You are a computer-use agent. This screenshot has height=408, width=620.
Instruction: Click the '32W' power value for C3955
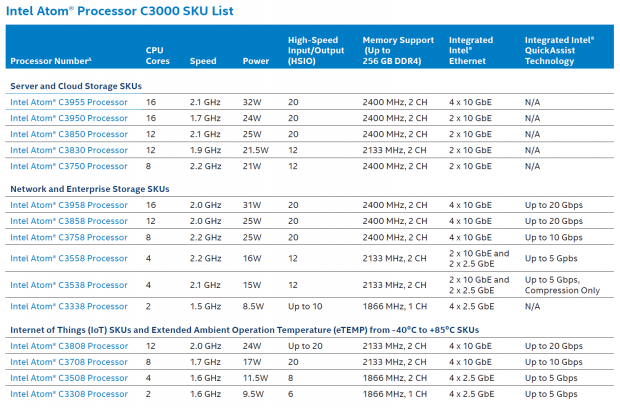[252, 102]
